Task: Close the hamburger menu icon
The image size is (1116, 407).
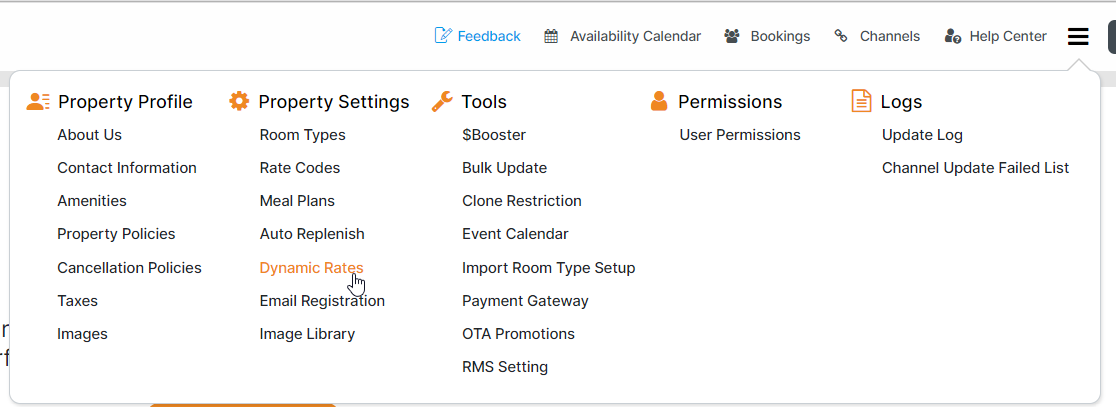Action: [x=1077, y=37]
